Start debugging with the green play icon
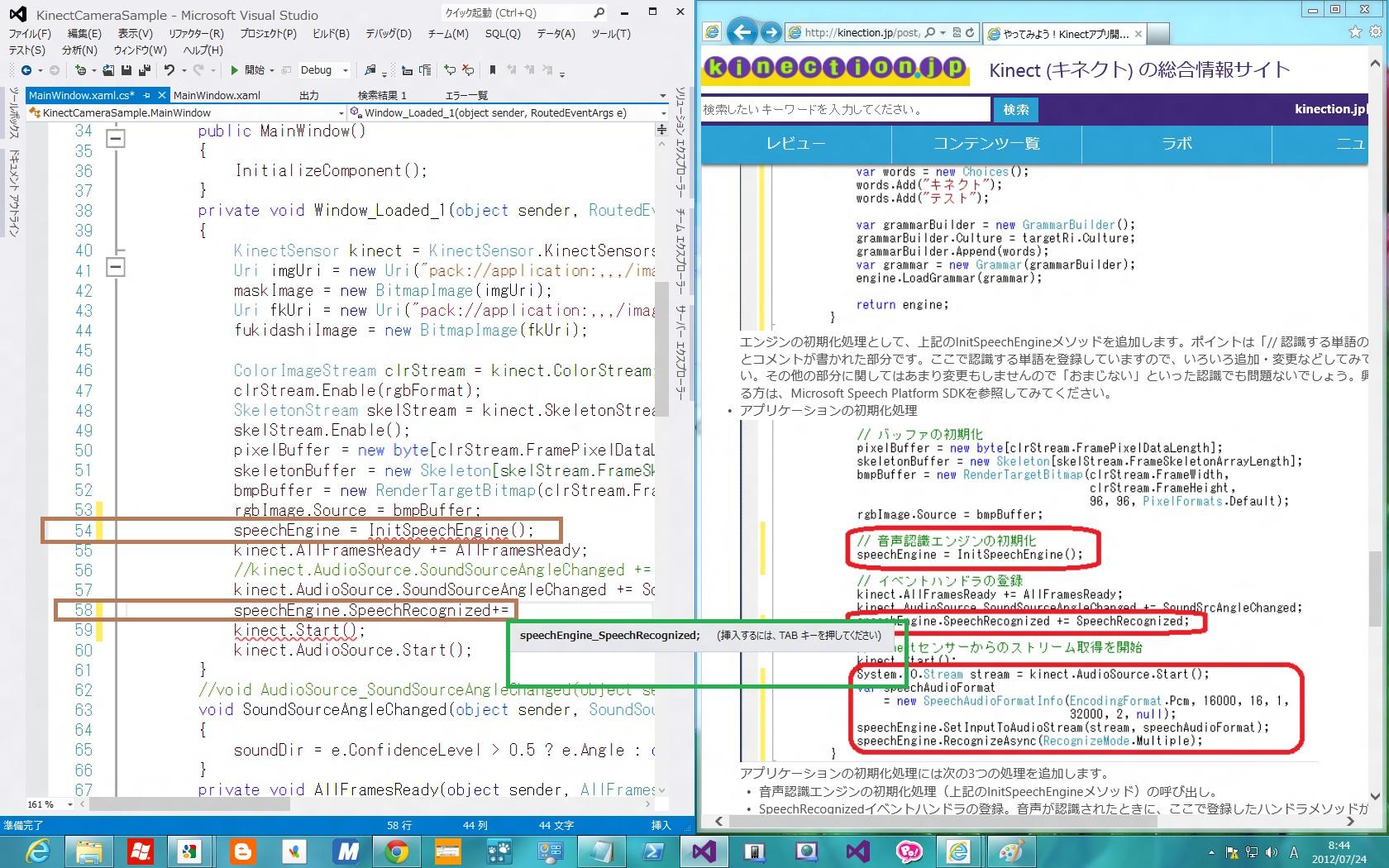This screenshot has width=1389, height=868. [235, 70]
